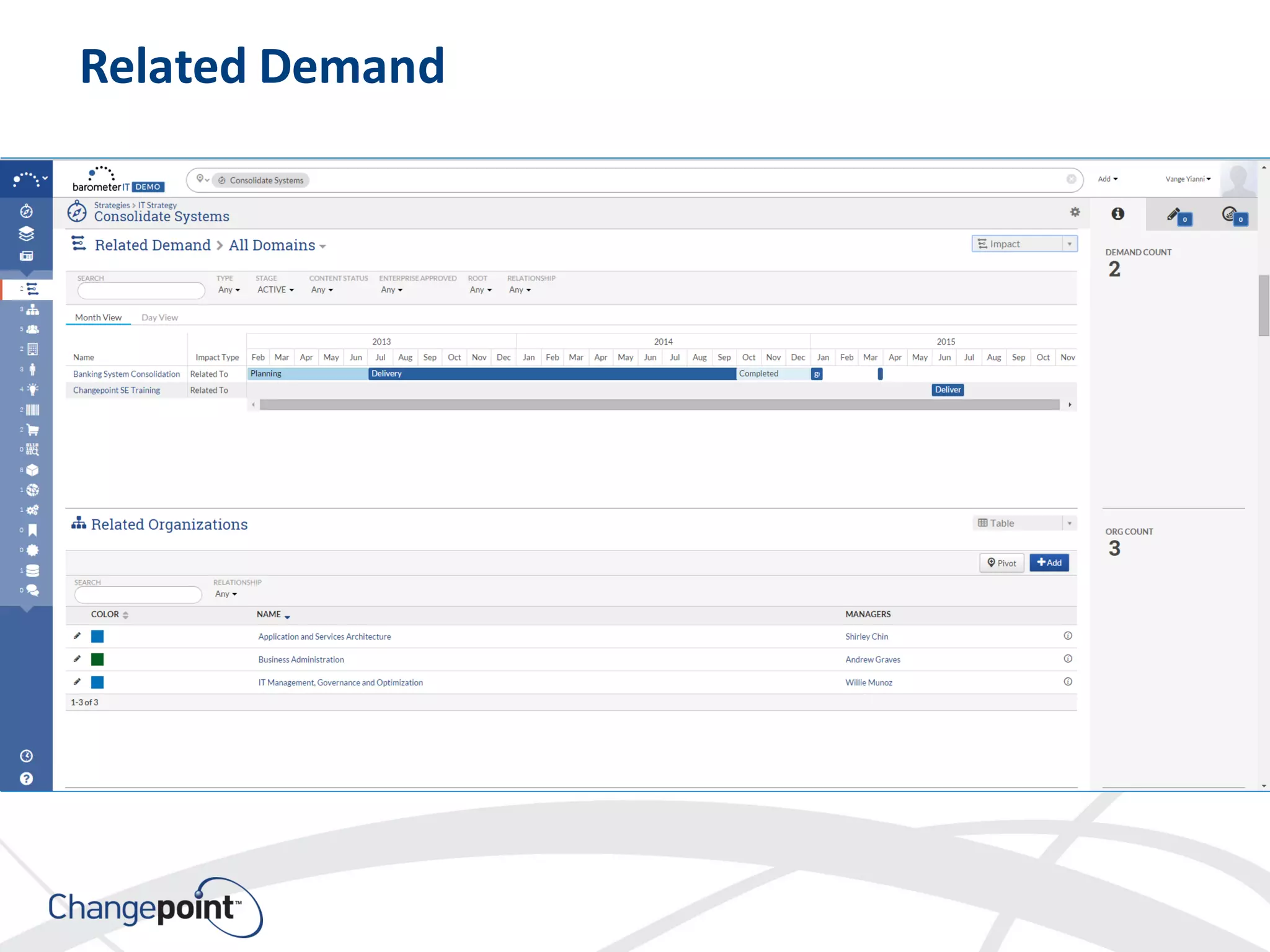Expand the All Domains dropdown
The height and width of the screenshot is (952, 1270).
pos(277,245)
